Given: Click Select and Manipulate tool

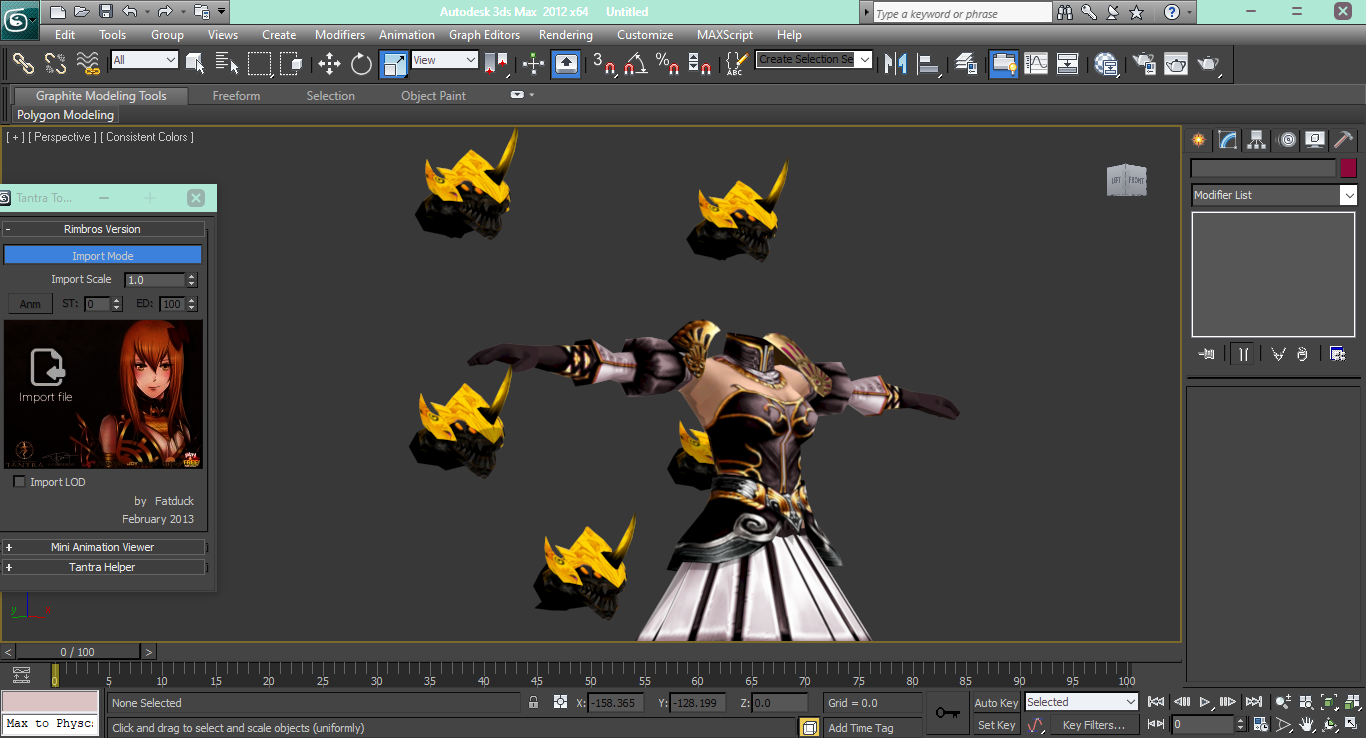Looking at the screenshot, I should point(533,63).
